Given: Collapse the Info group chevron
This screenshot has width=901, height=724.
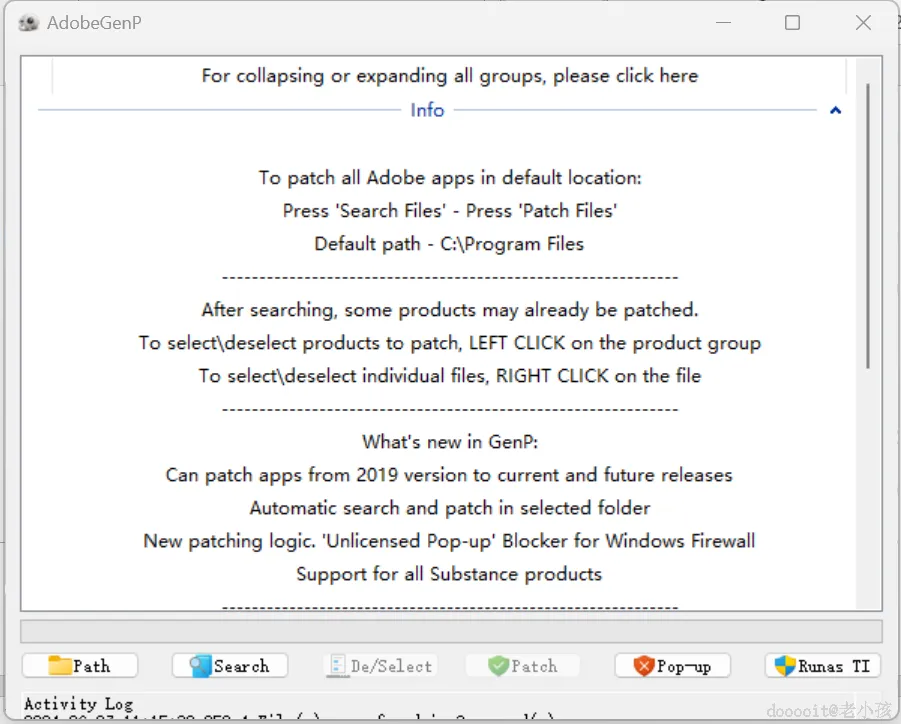Looking at the screenshot, I should 835,110.
